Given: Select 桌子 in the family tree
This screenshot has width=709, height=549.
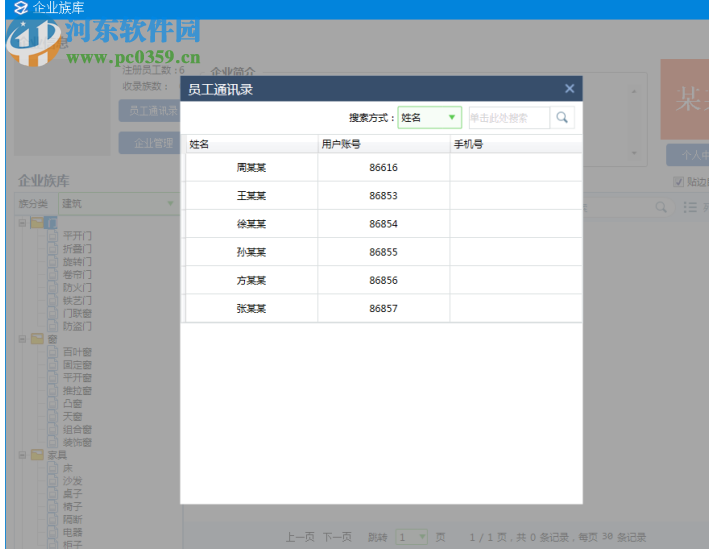Looking at the screenshot, I should coord(72,493).
